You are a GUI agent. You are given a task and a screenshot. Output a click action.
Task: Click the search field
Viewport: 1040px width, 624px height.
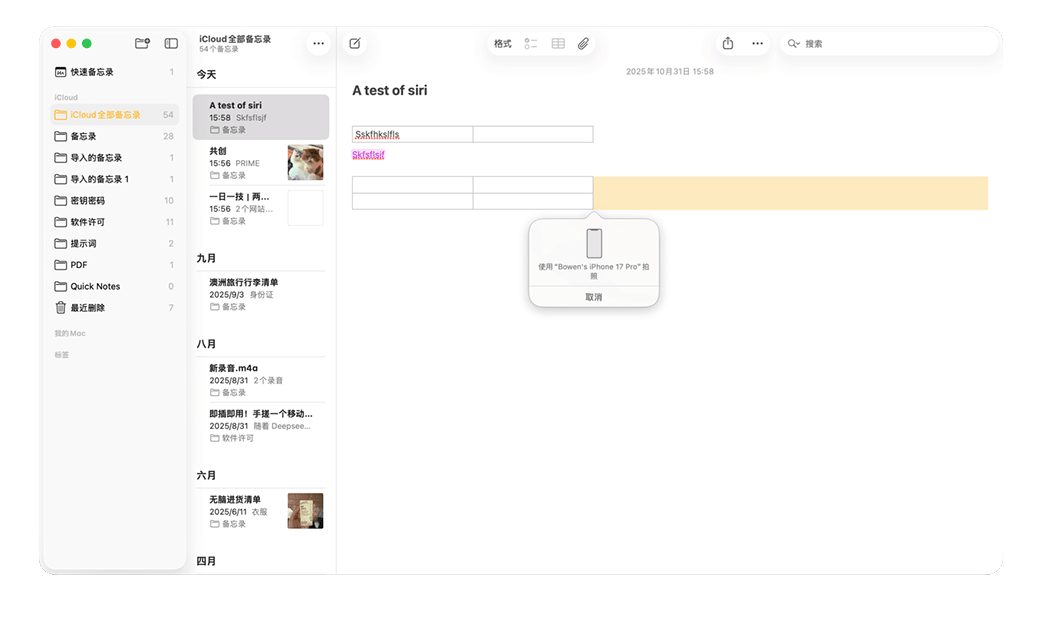pyautogui.click(x=890, y=43)
